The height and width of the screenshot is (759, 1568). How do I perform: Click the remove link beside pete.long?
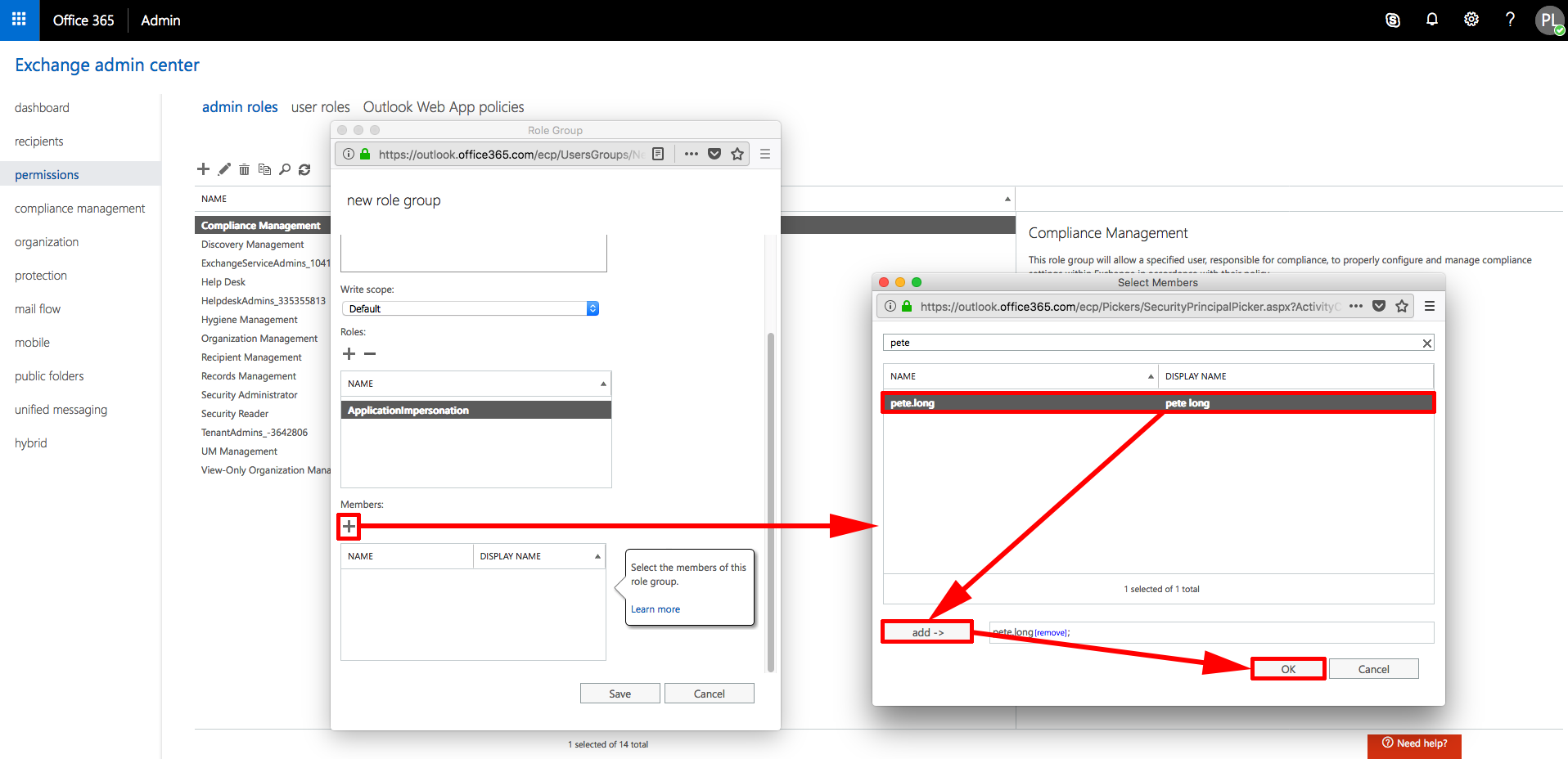[x=1051, y=633]
